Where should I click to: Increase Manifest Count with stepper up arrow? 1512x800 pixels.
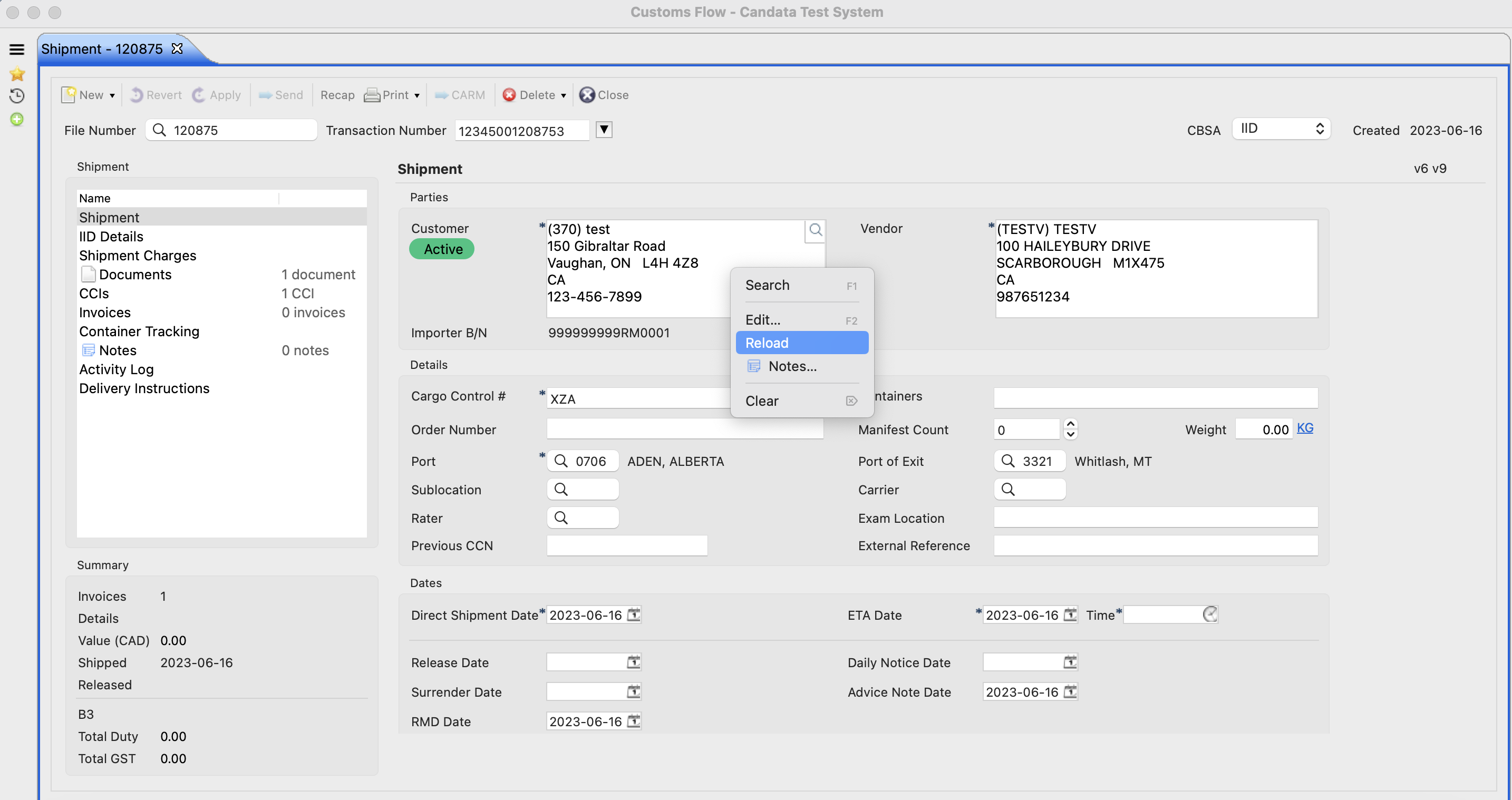pyautogui.click(x=1070, y=424)
